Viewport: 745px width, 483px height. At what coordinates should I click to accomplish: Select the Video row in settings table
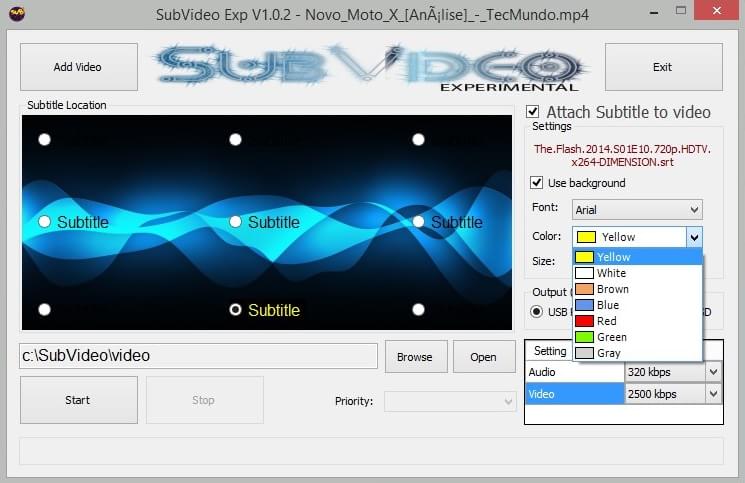coord(574,394)
